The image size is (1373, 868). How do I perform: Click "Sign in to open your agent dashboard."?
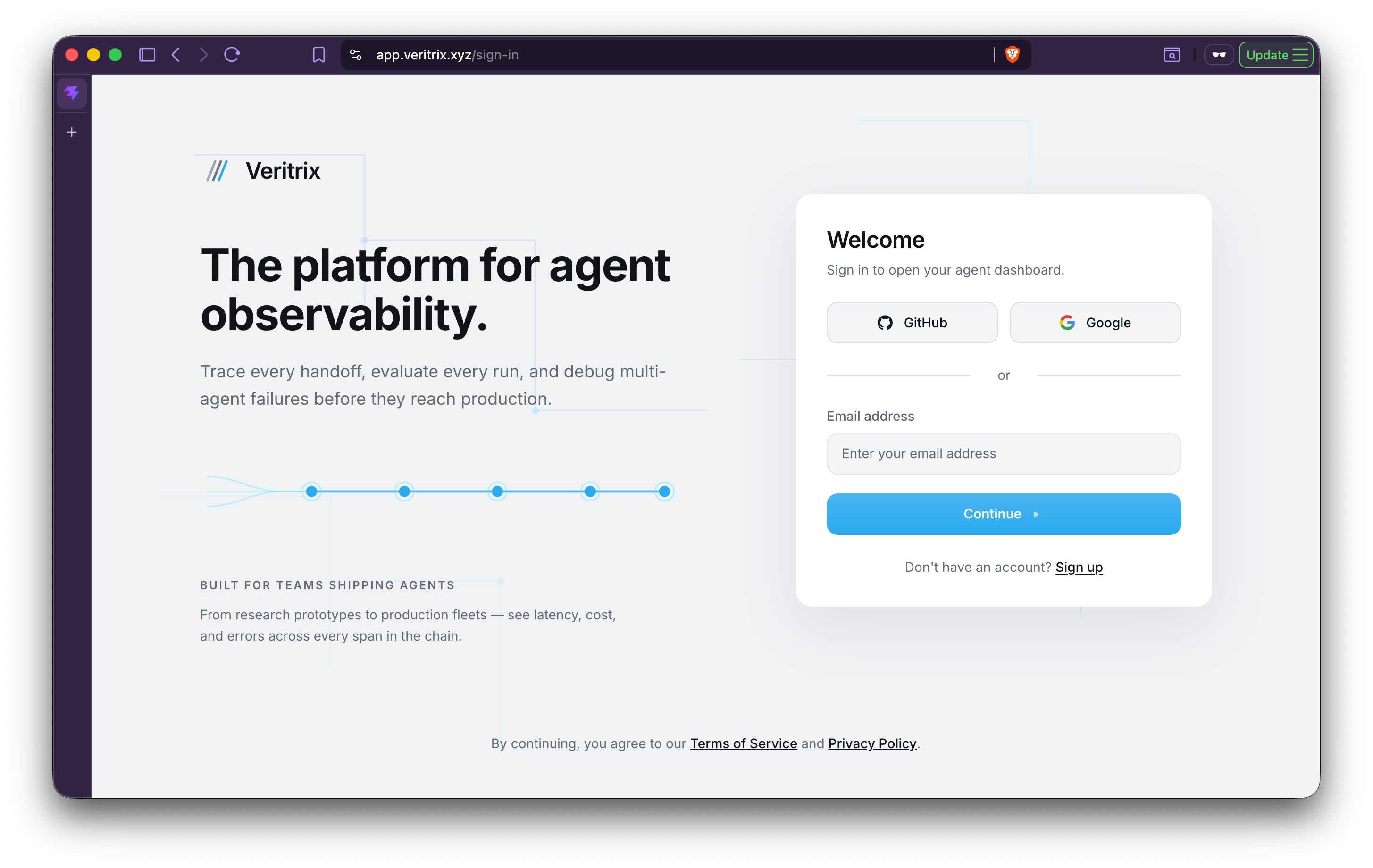tap(946, 270)
